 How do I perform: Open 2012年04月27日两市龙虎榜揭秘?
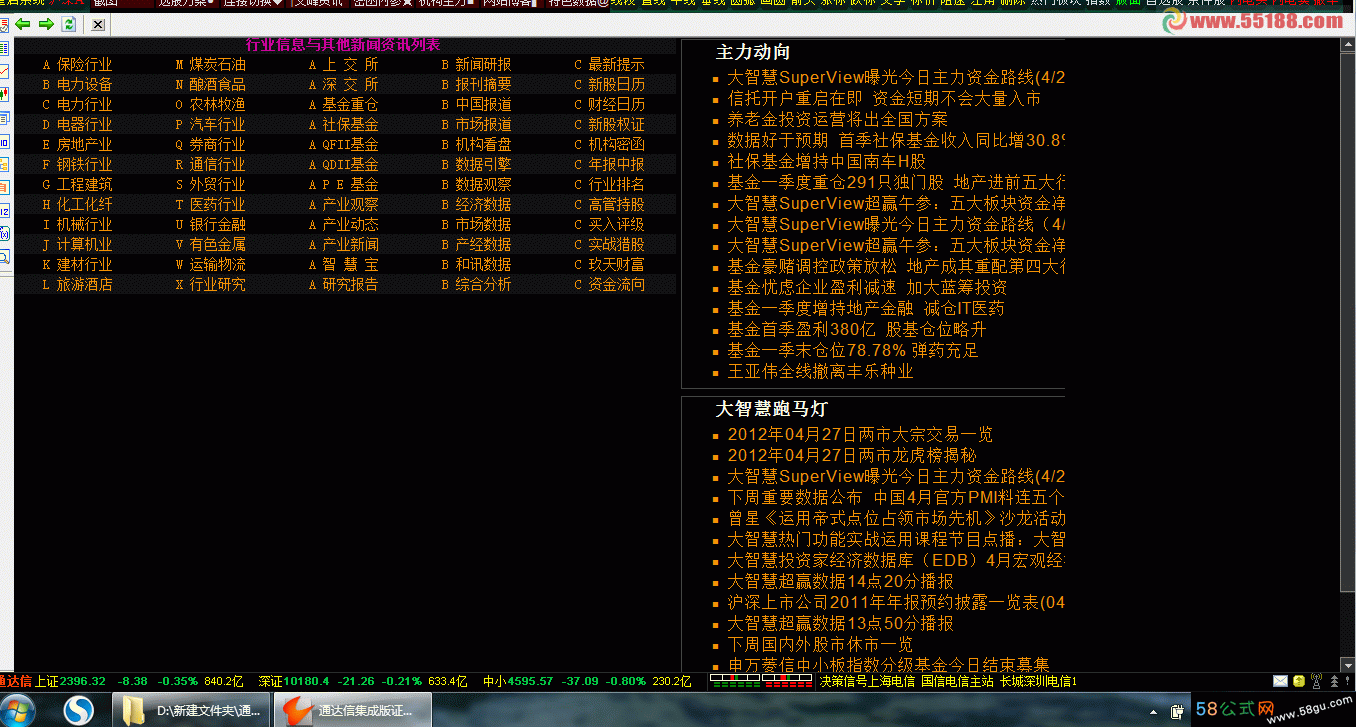coord(852,455)
